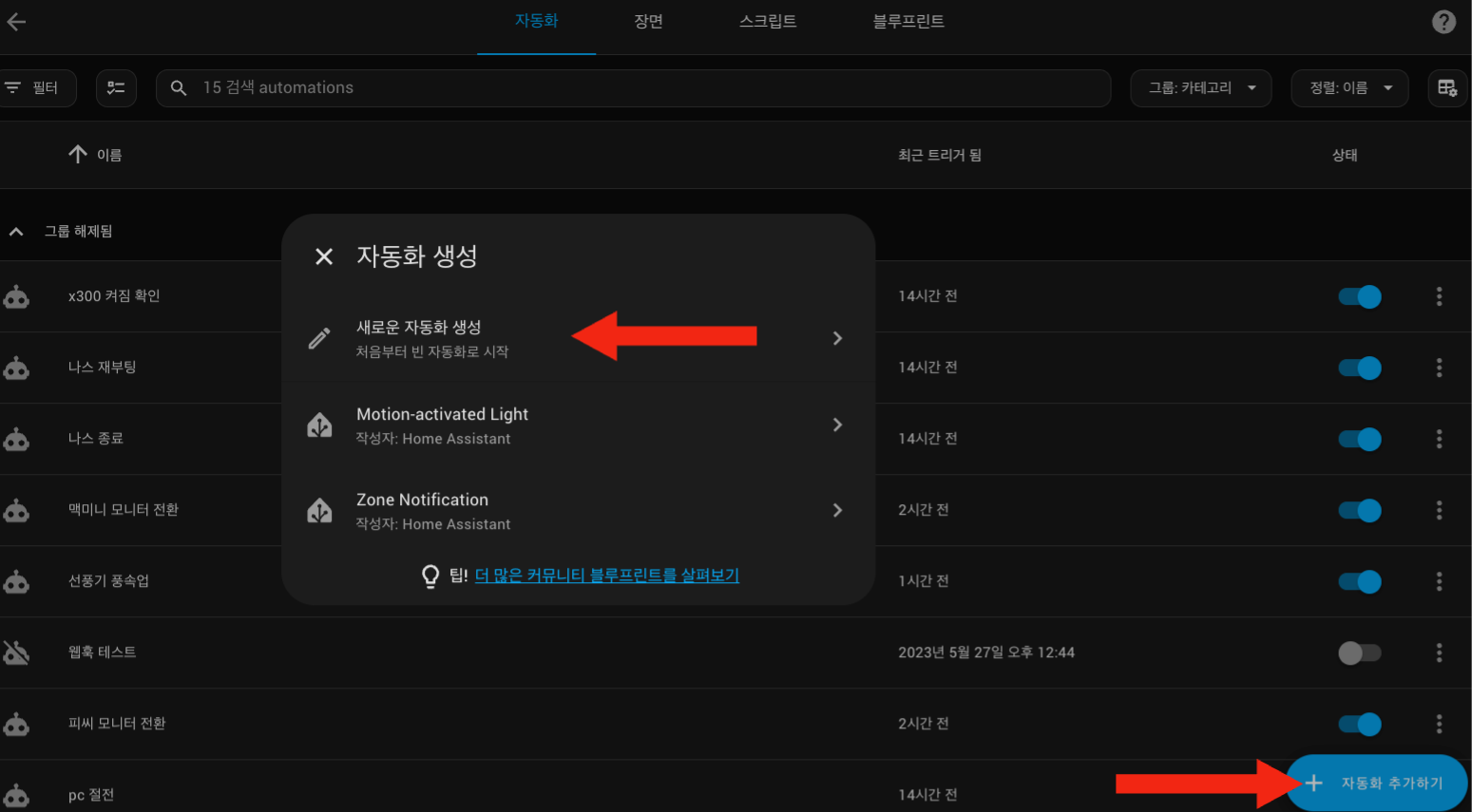This screenshot has width=1472, height=812.
Task: Open the 정렬: 이름 sort dropdown
Action: tap(1349, 88)
